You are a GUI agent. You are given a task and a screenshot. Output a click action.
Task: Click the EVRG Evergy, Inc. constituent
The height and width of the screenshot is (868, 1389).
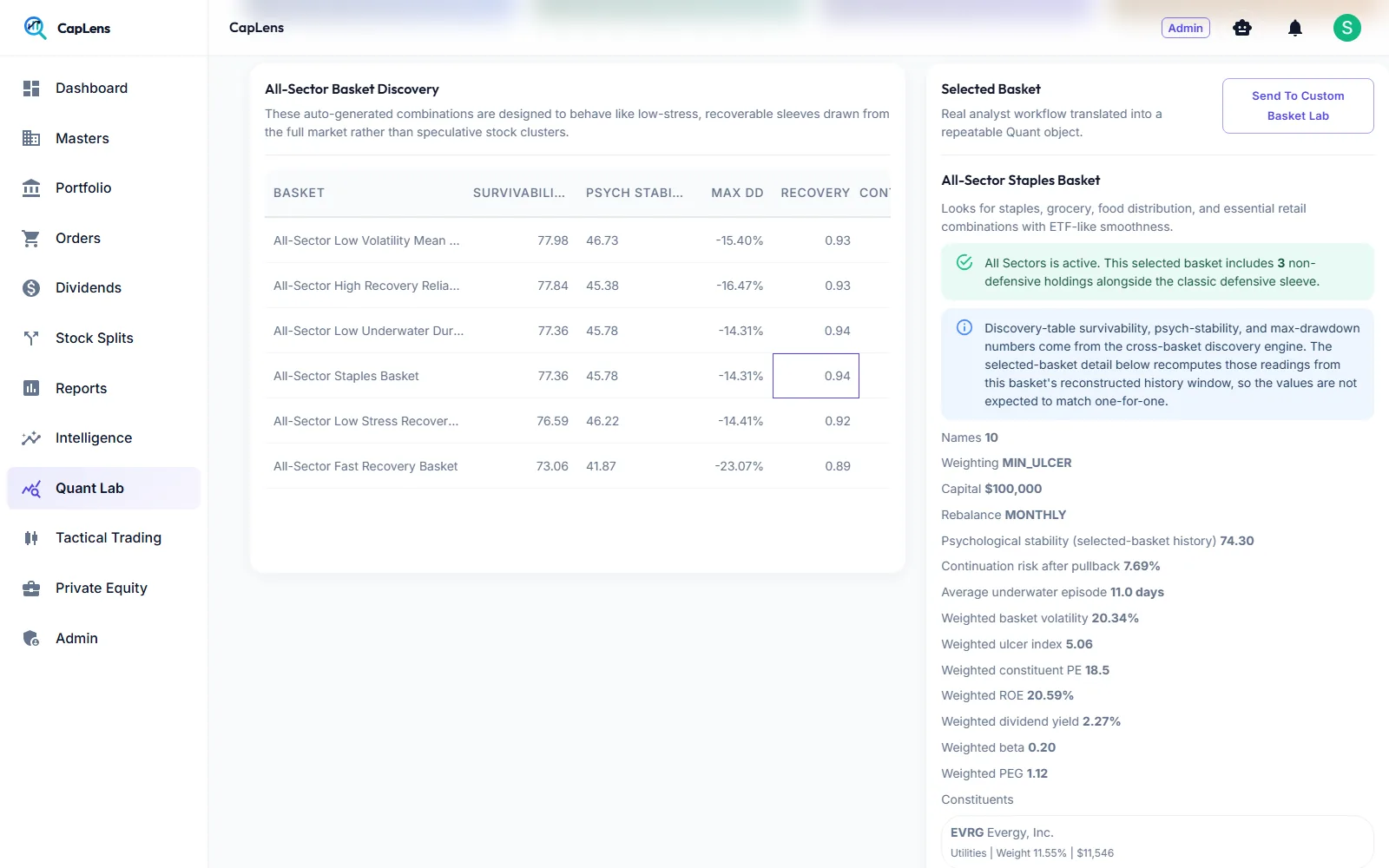(x=1157, y=842)
